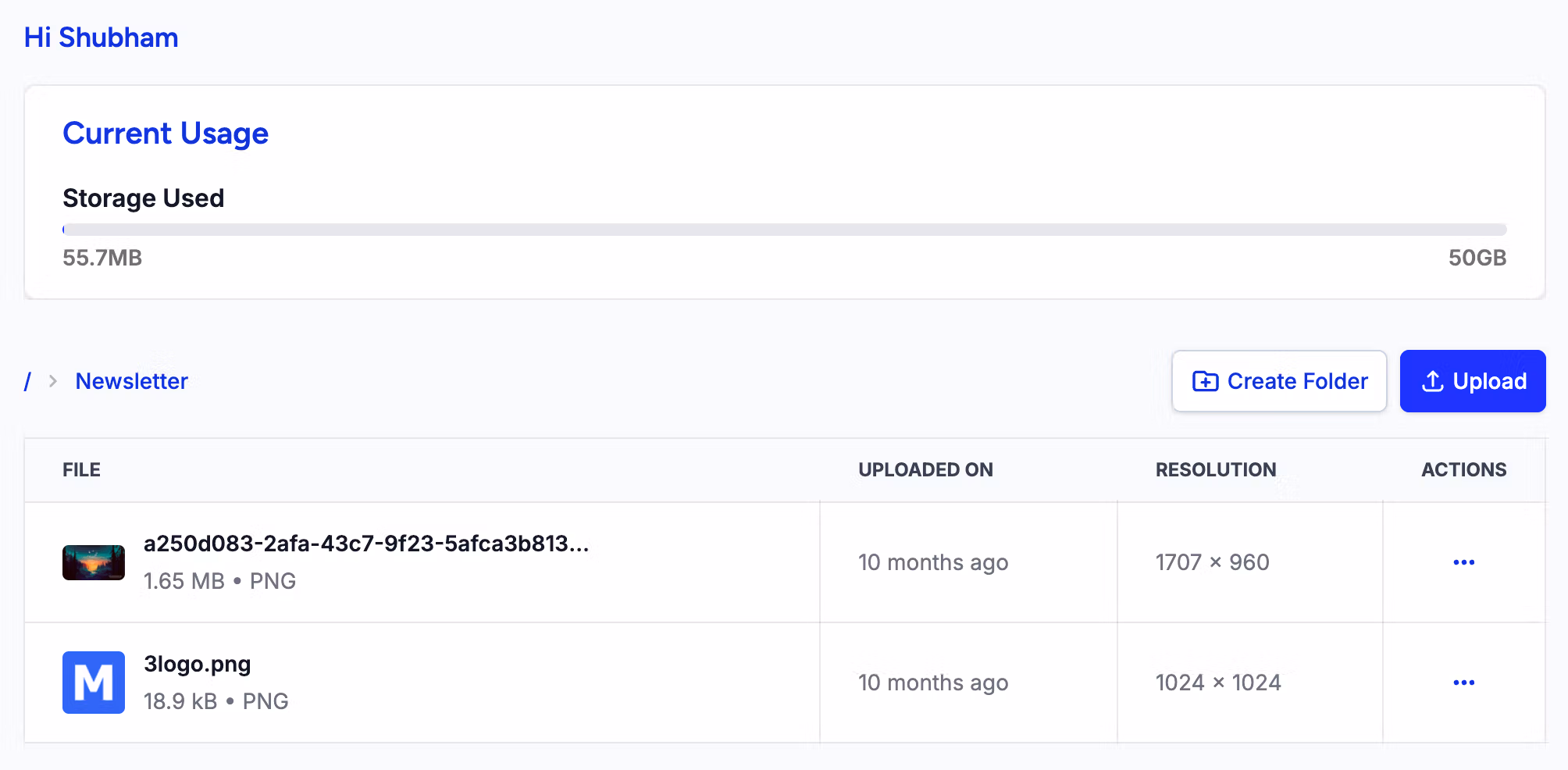Open actions menu for a250d083 file
This screenshot has height=770, width=1568.
1463,562
